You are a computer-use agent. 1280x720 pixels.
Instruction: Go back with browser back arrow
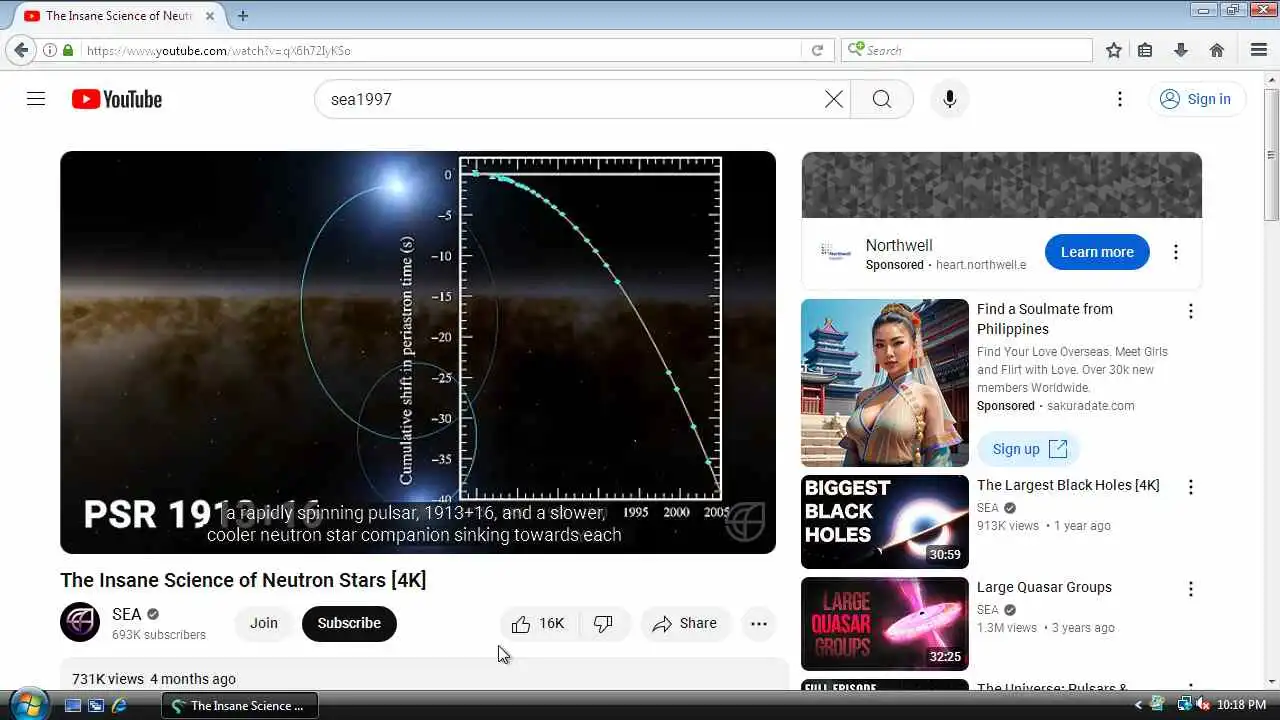click(21, 50)
